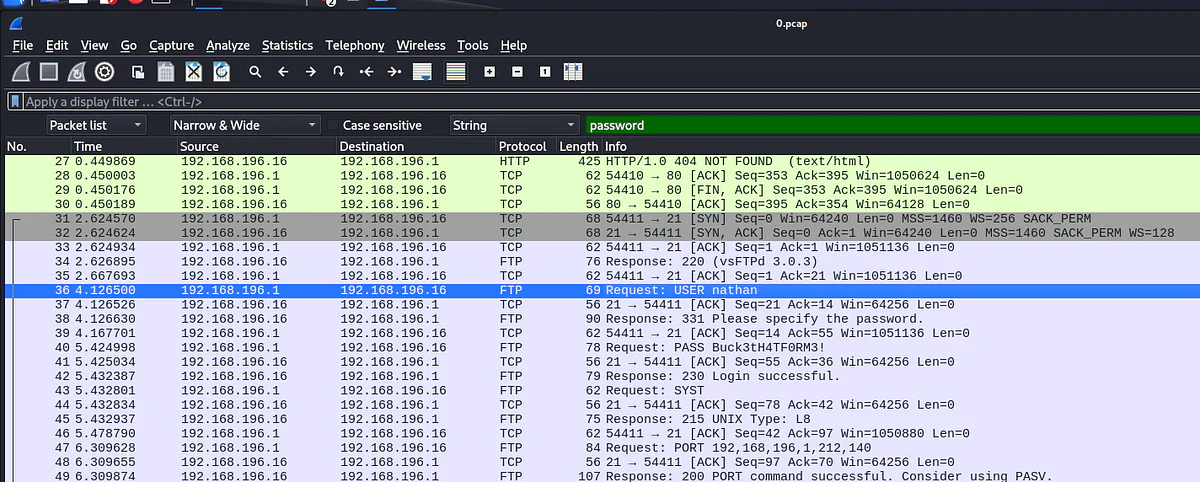1200x482 pixels.
Task: Select packet 29 FIN, ACK row
Action: [600, 190]
